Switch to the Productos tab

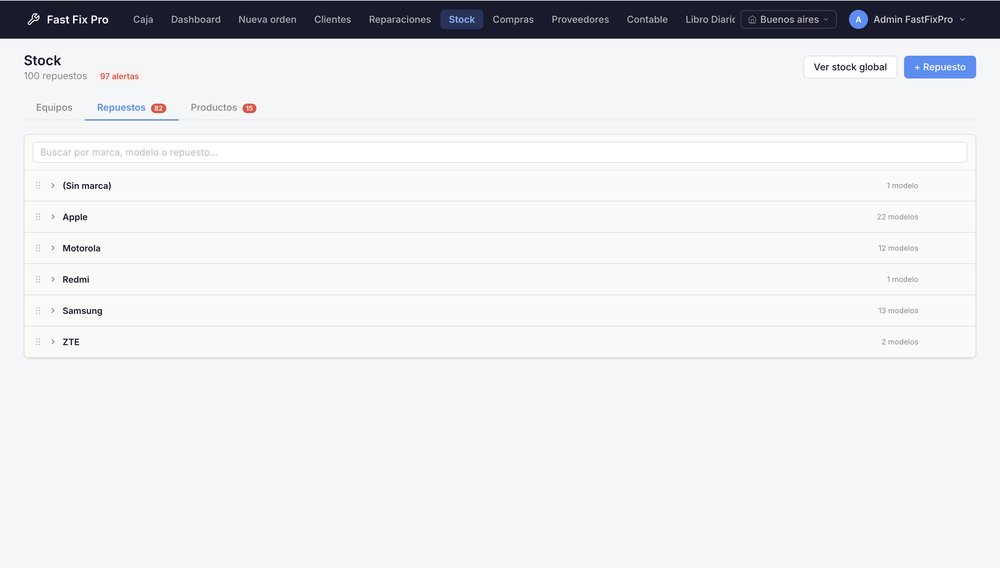[223, 108]
